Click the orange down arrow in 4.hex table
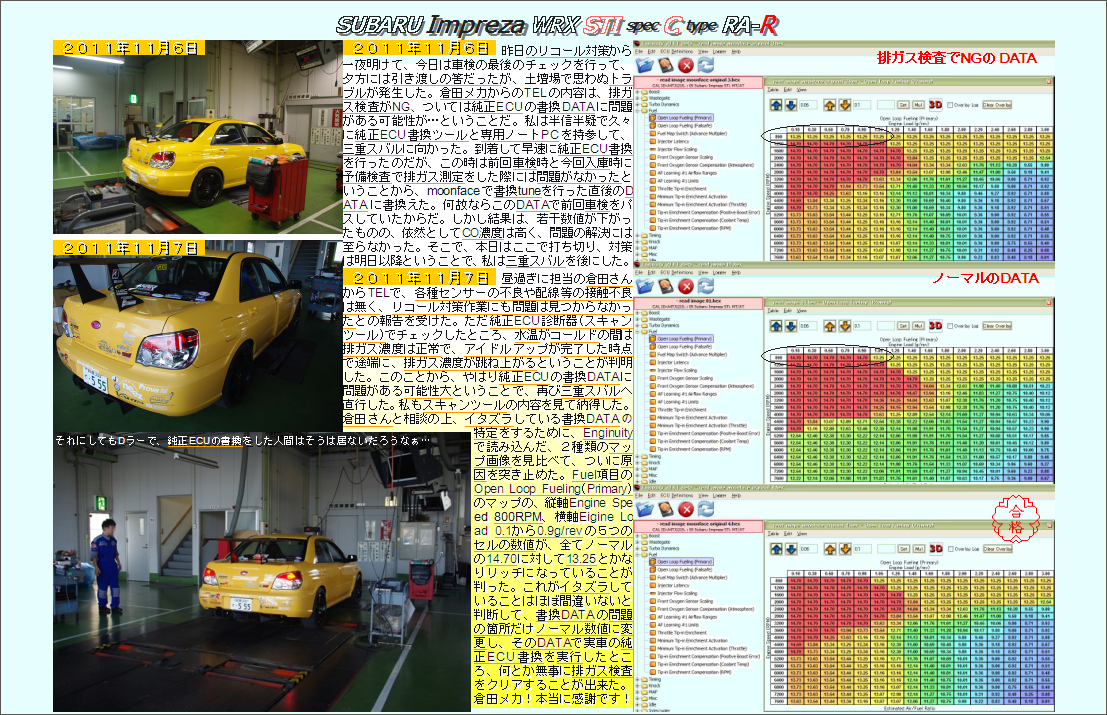1107x715 pixels. 844,548
